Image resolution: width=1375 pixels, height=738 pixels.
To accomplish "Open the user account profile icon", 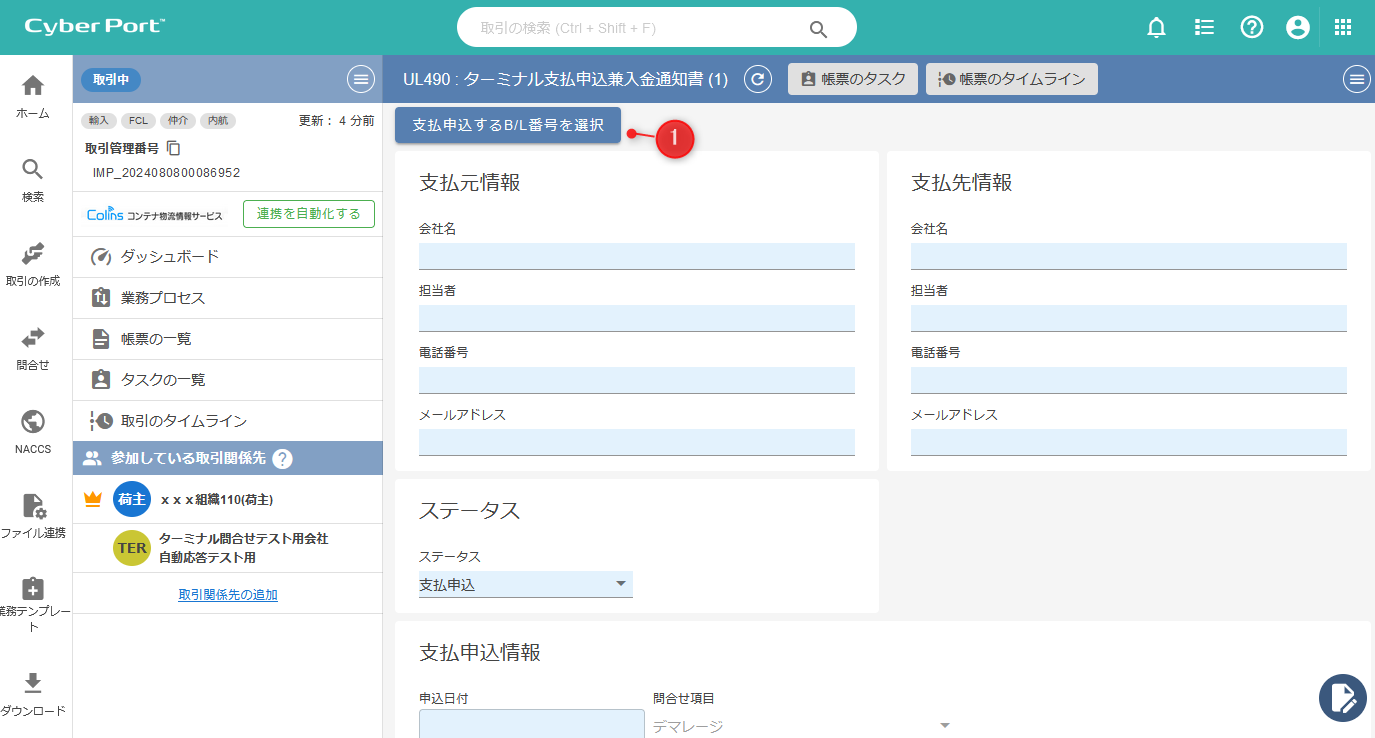I will tap(1298, 28).
